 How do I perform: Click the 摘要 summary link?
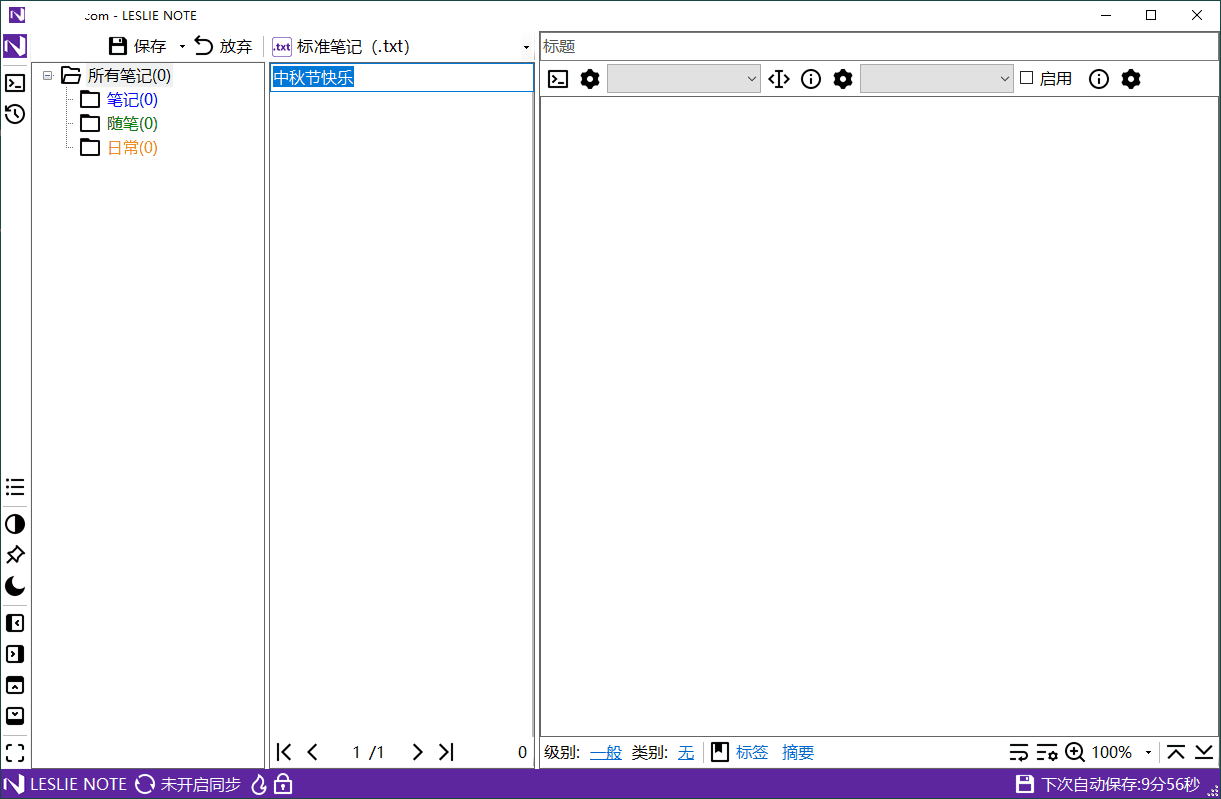click(x=798, y=753)
